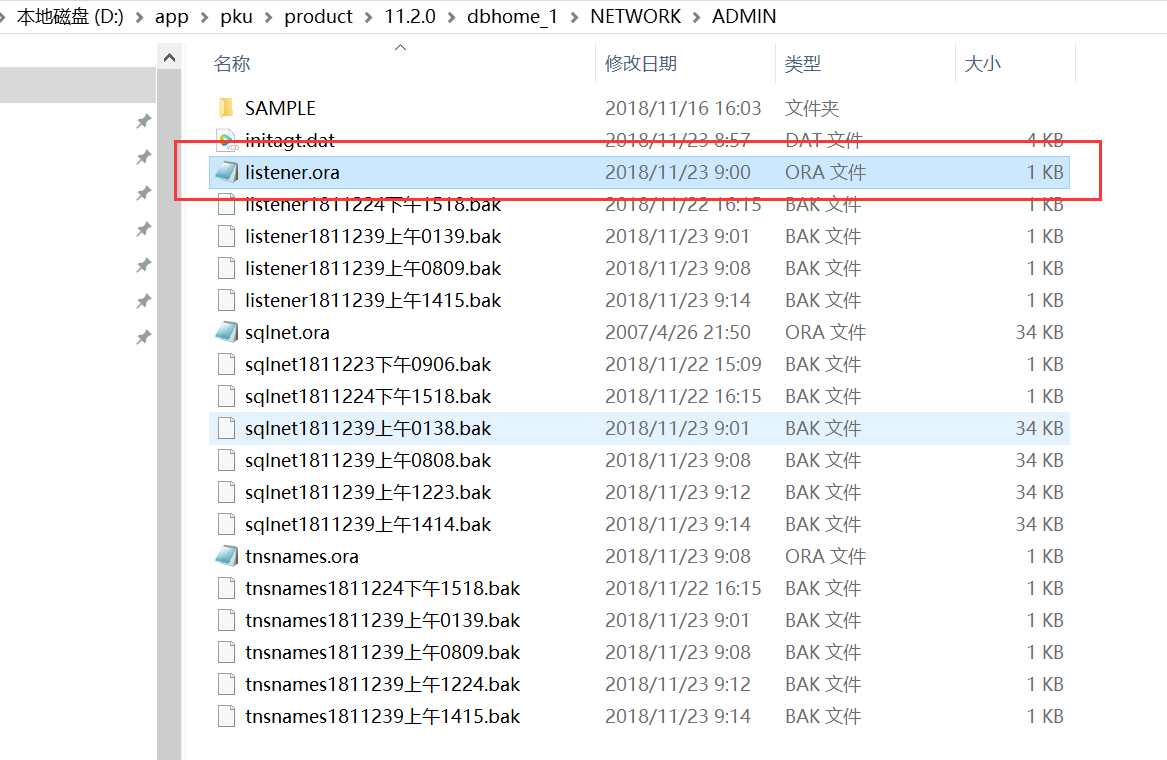Click the sqlnet1811239上午1223.bak file icon
Viewport: 1167px width, 760px height.
click(x=226, y=493)
